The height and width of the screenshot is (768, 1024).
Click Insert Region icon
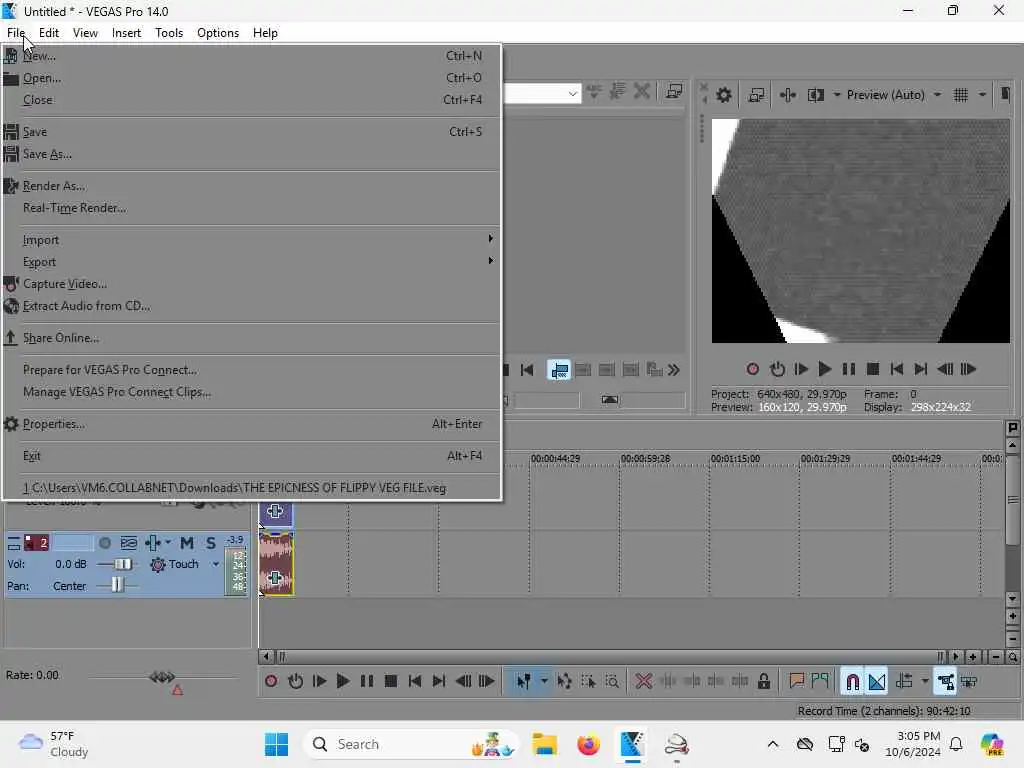tap(820, 682)
